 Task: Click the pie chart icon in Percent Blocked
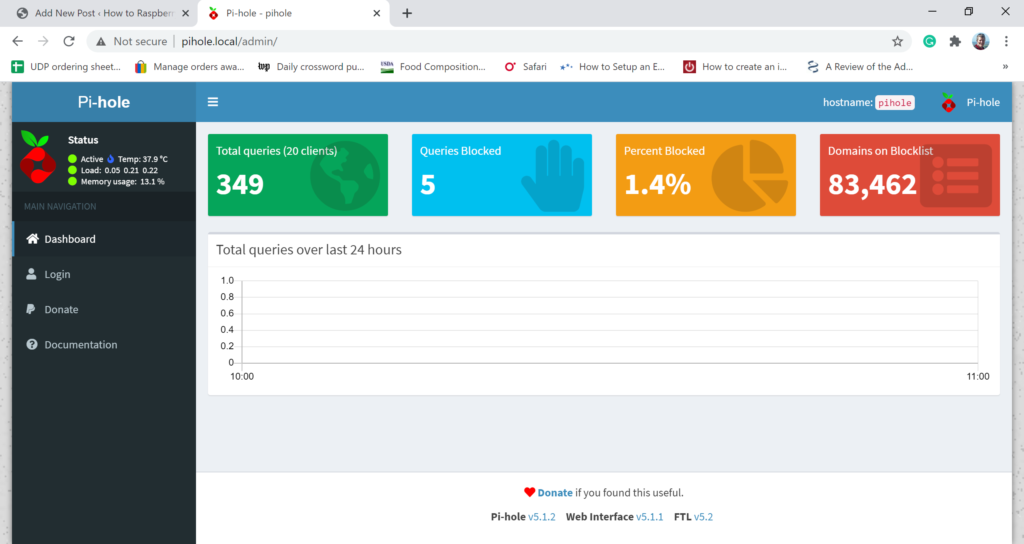pyautogui.click(x=750, y=176)
